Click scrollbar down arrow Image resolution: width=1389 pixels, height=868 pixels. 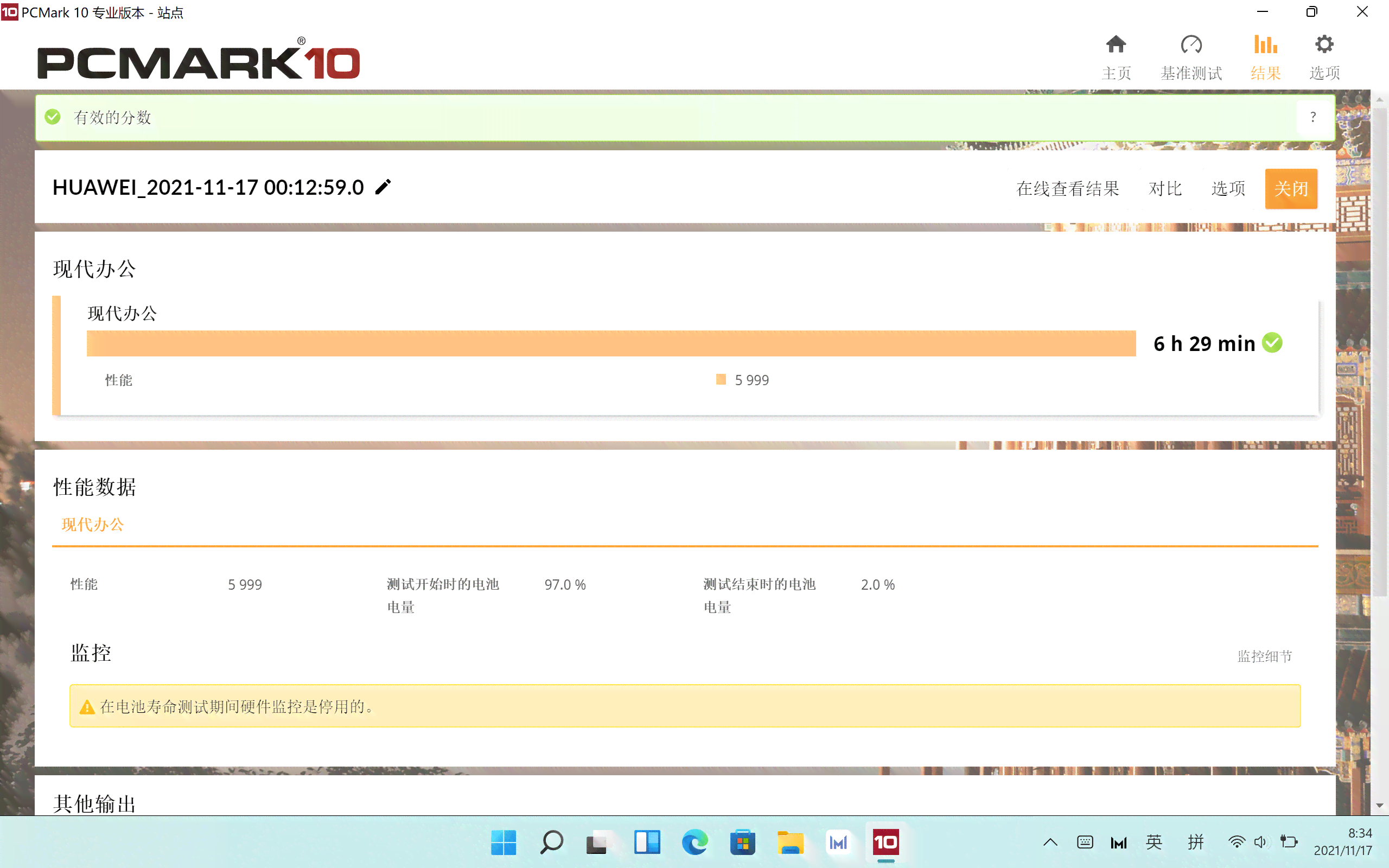point(1379,806)
